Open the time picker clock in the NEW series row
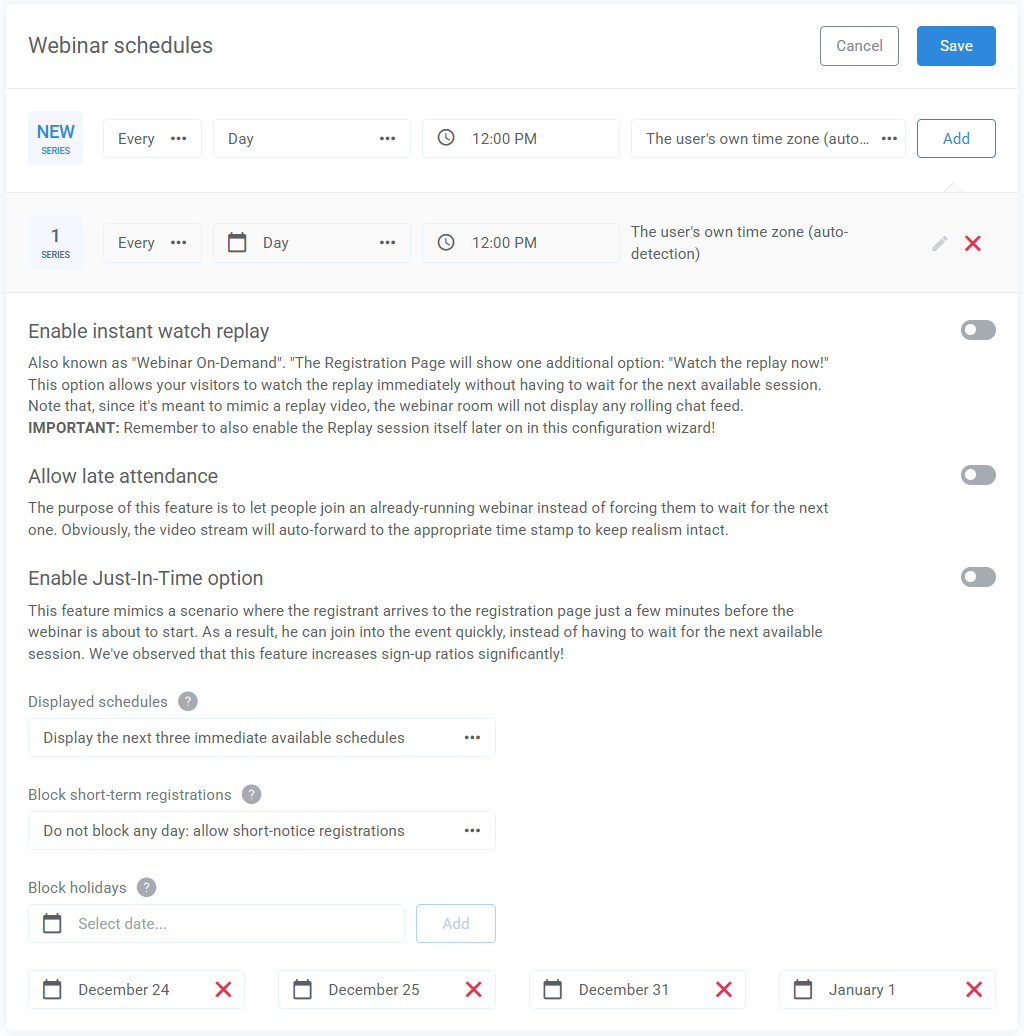This screenshot has width=1024, height=1036. pos(444,138)
